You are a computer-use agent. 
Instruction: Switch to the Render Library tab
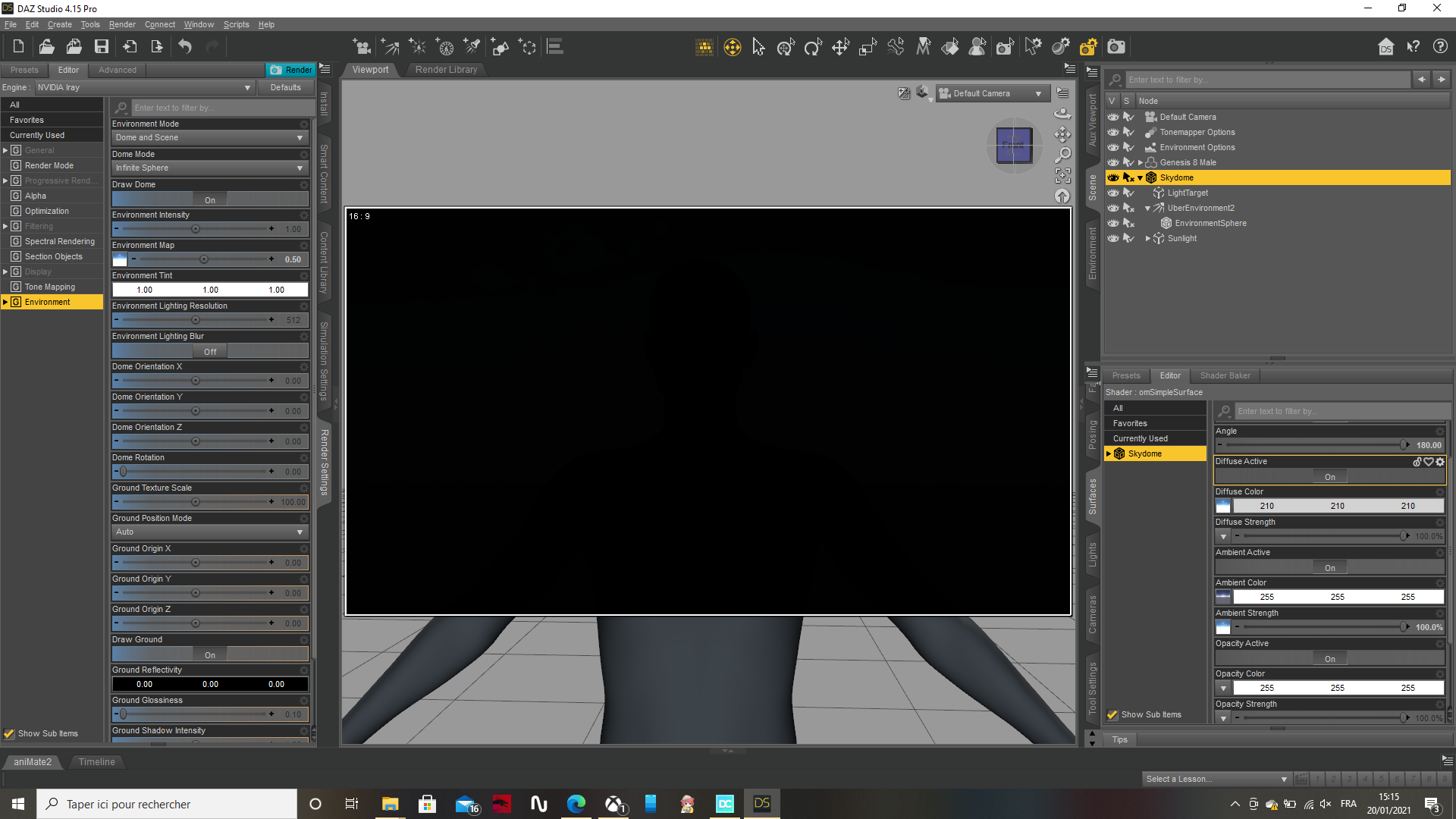tap(446, 69)
